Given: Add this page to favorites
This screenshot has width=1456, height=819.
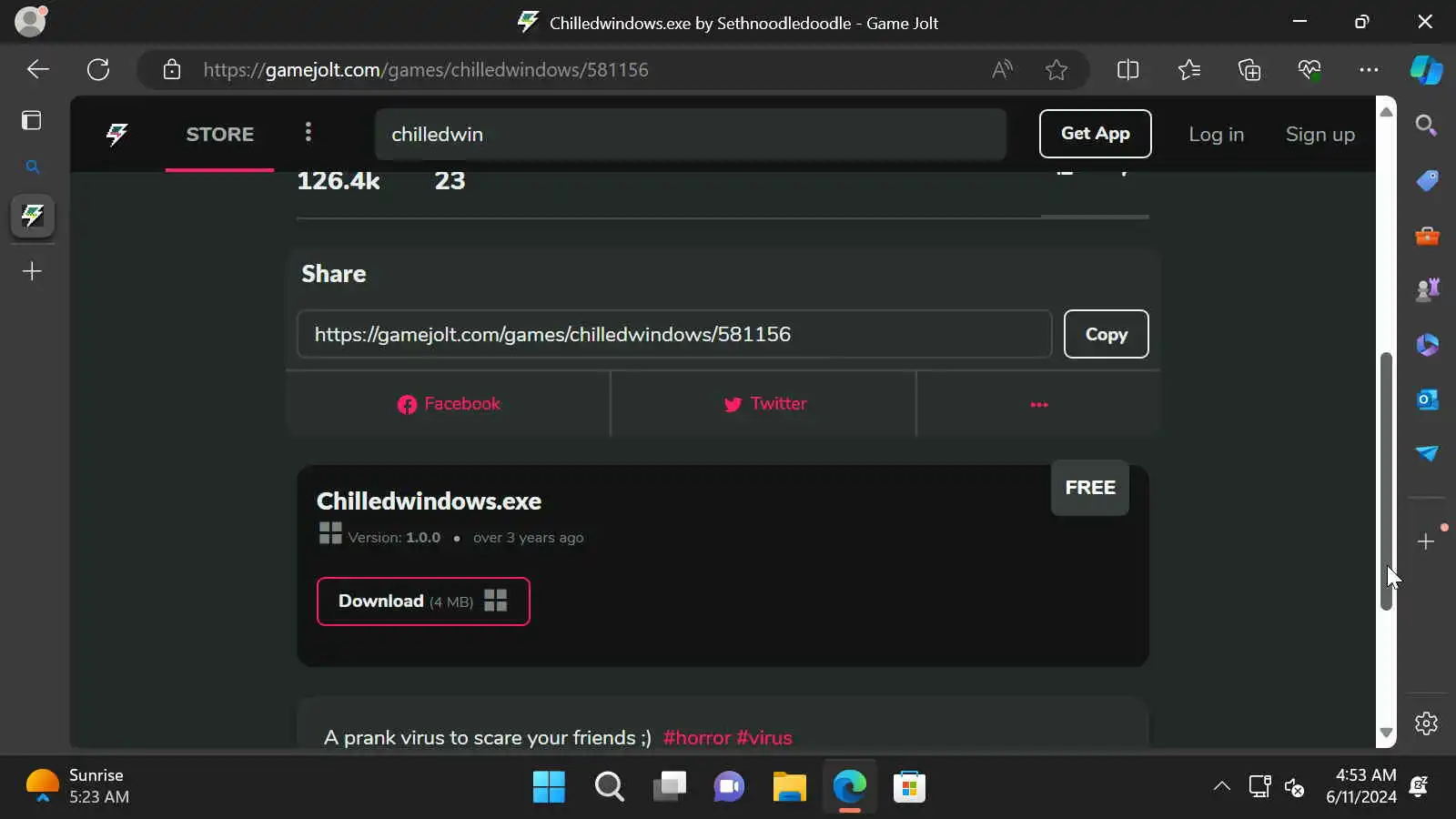Looking at the screenshot, I should point(1057,70).
